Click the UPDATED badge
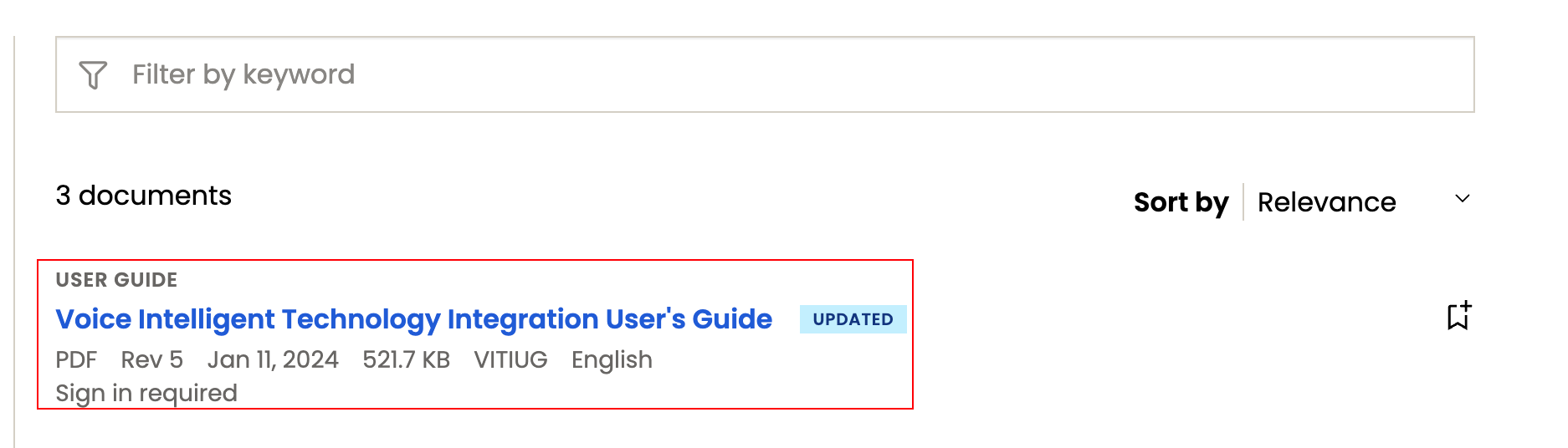Viewport: 1568px width, 448px height. (853, 319)
